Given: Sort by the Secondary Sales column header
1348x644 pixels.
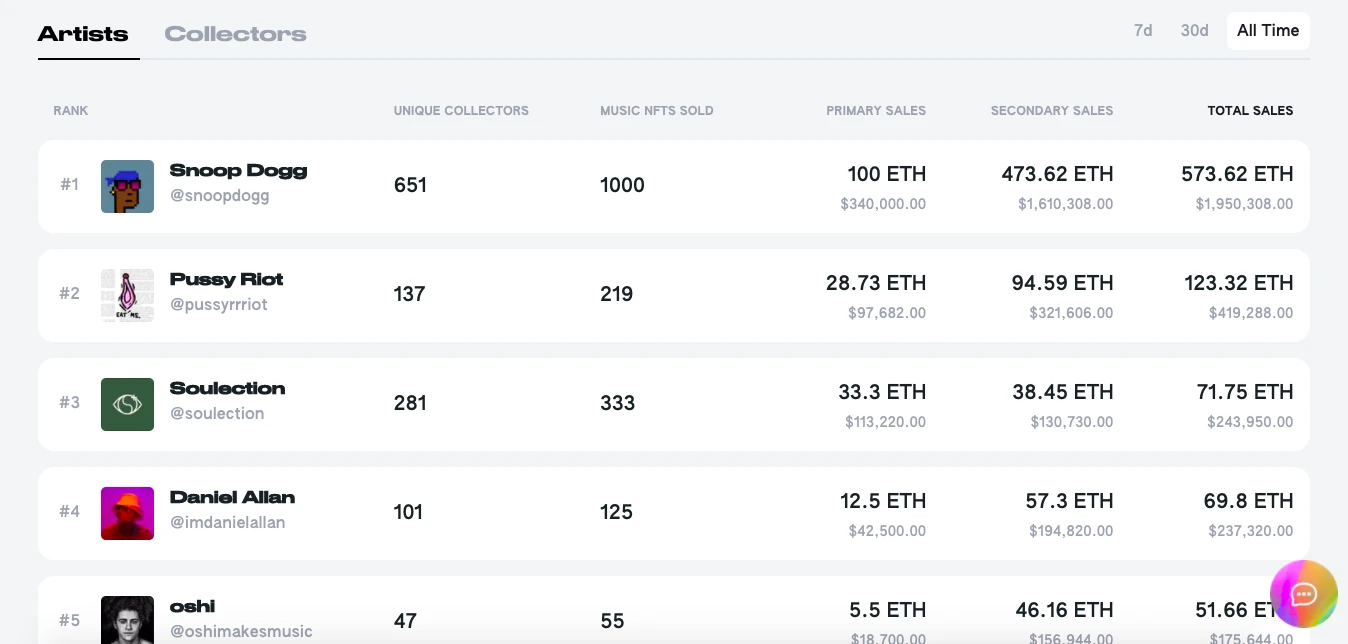Looking at the screenshot, I should (1052, 111).
